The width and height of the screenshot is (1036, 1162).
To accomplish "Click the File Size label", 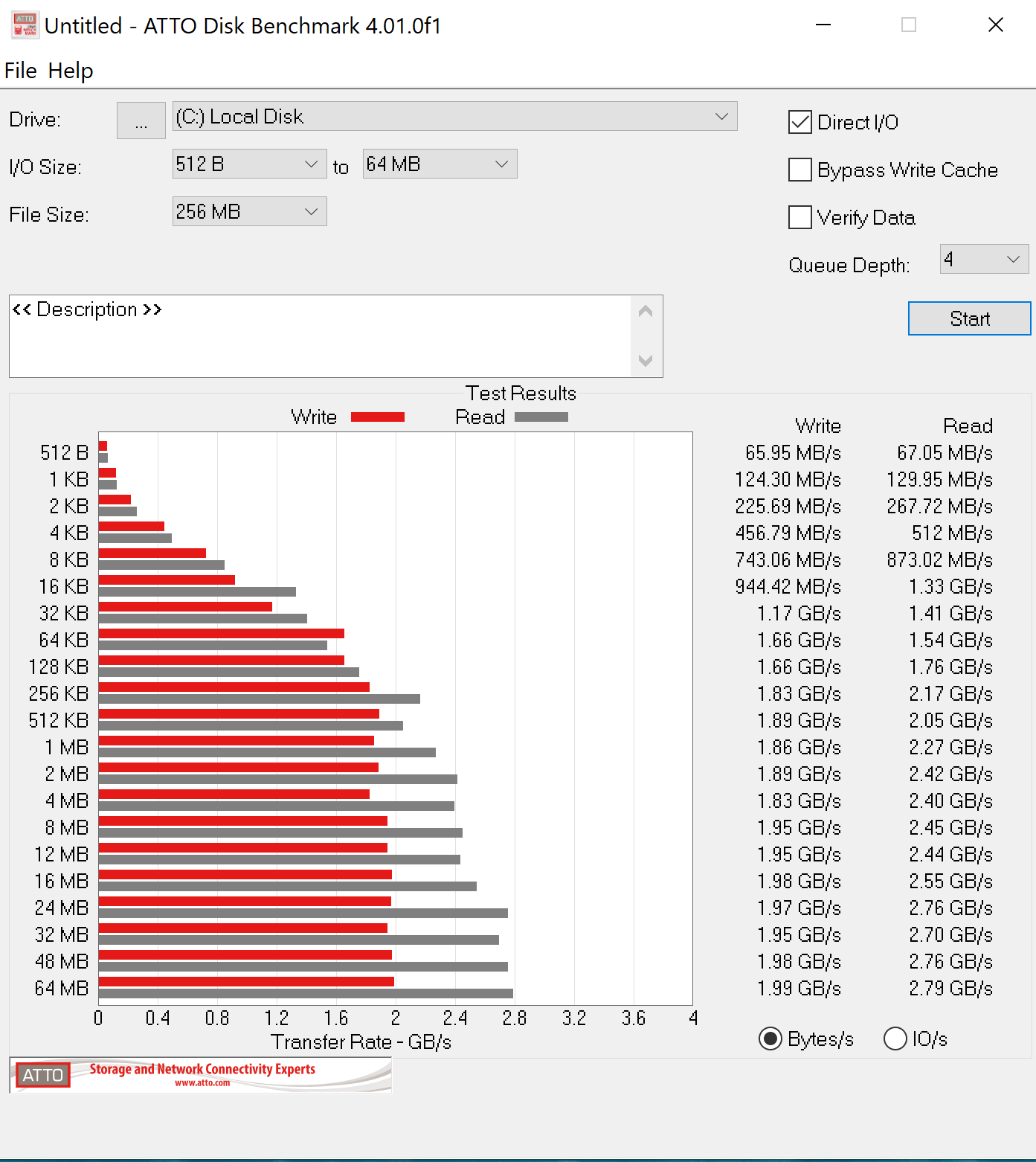I will pos(49,215).
